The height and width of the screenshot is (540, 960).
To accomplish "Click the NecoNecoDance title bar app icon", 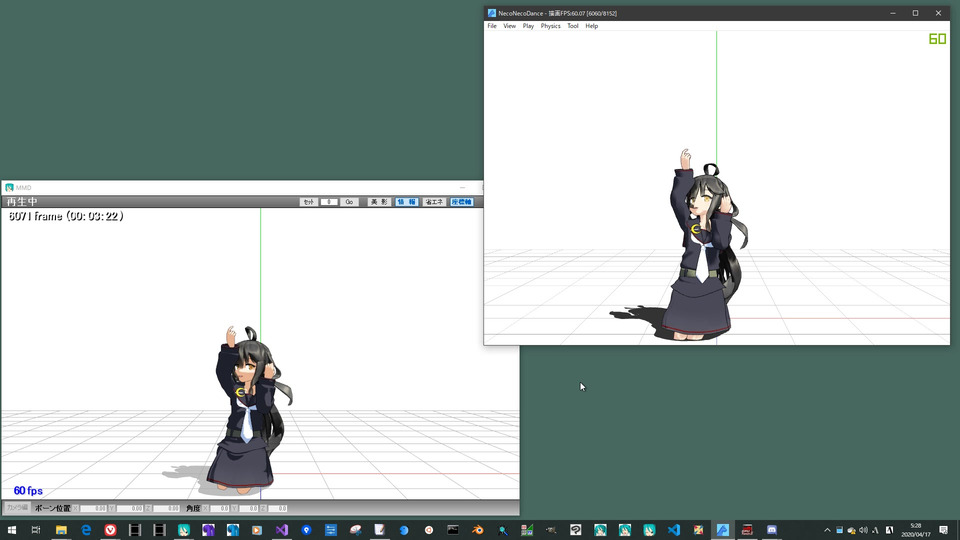I will [492, 13].
